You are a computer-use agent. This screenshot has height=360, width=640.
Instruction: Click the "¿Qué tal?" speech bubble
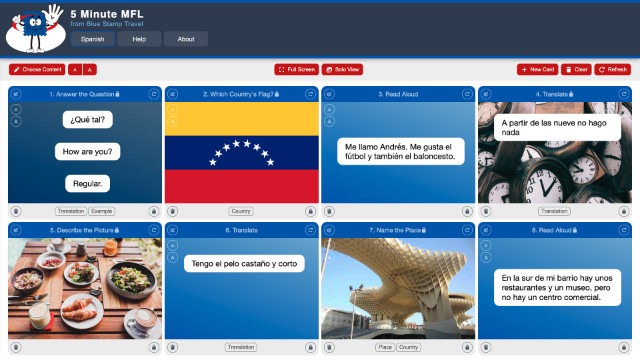(x=88, y=120)
